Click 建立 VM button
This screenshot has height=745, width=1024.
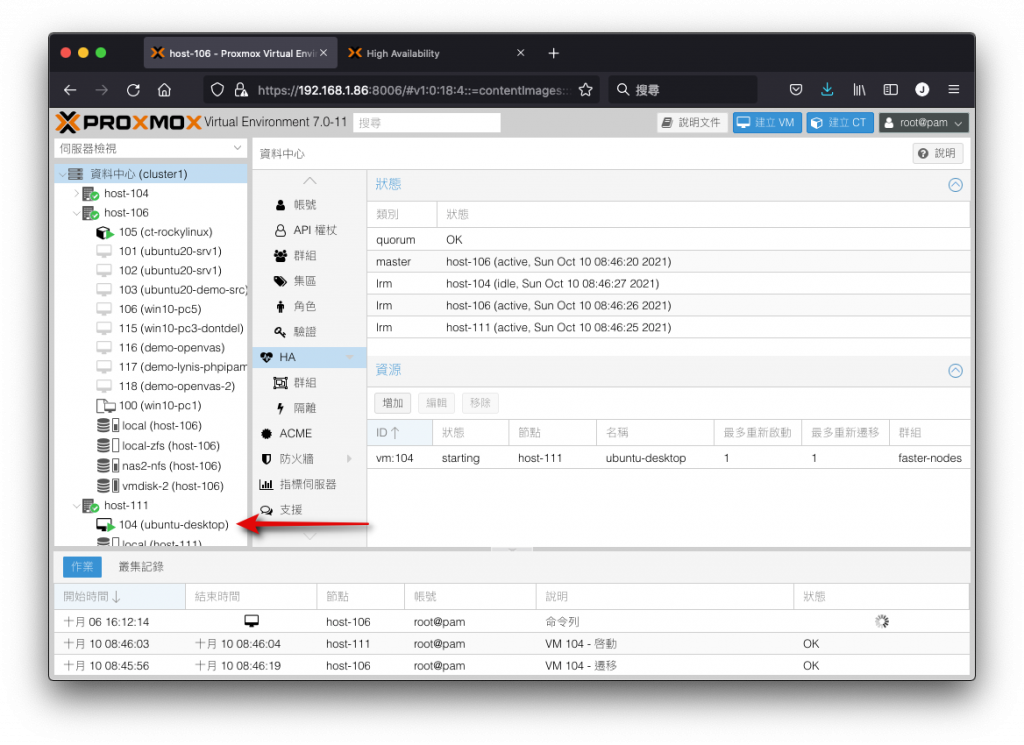[x=767, y=123]
